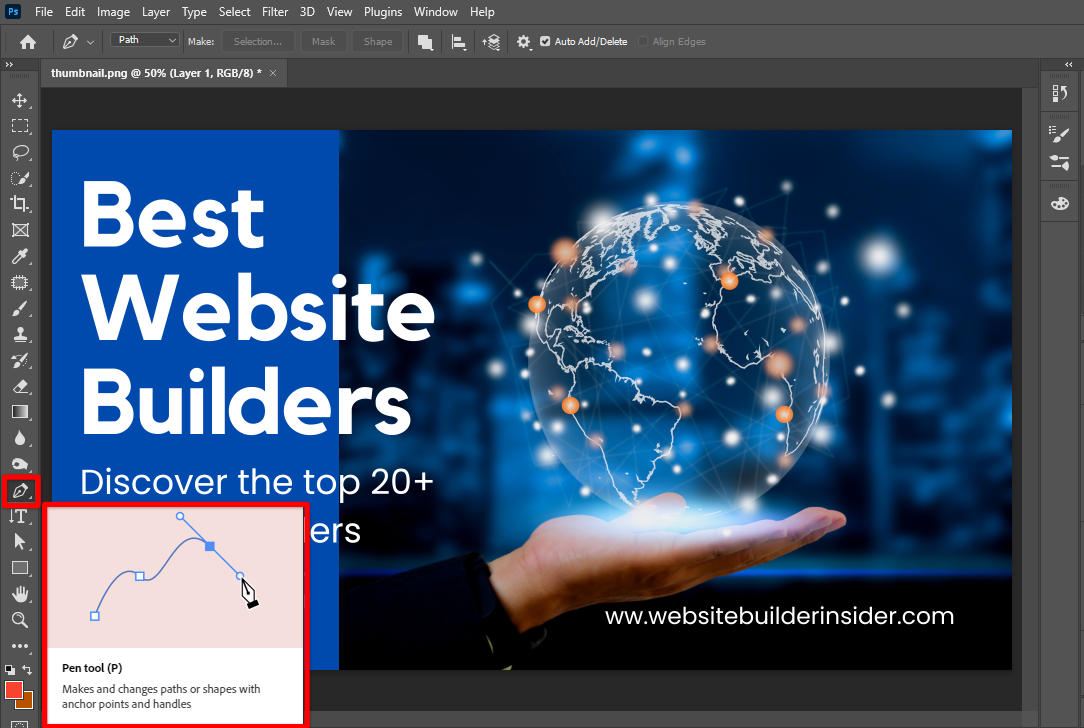Select the Move tool

tap(20, 100)
